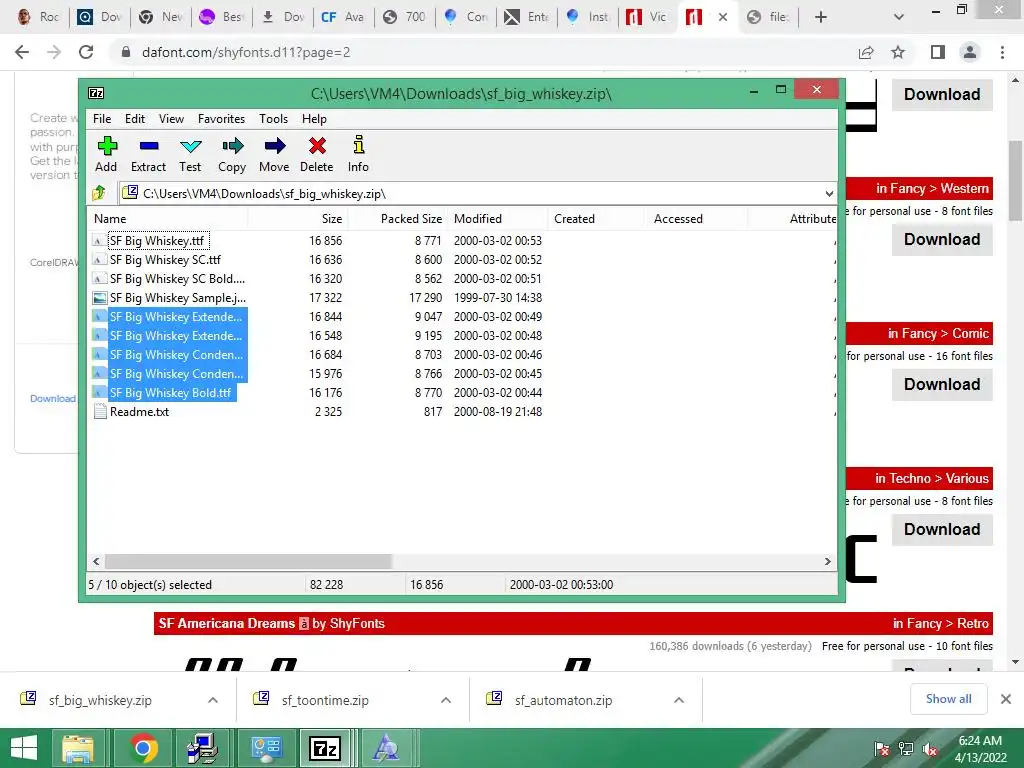Go up one folder level in 7-Zip
This screenshot has height=768, width=1024.
[x=99, y=193]
